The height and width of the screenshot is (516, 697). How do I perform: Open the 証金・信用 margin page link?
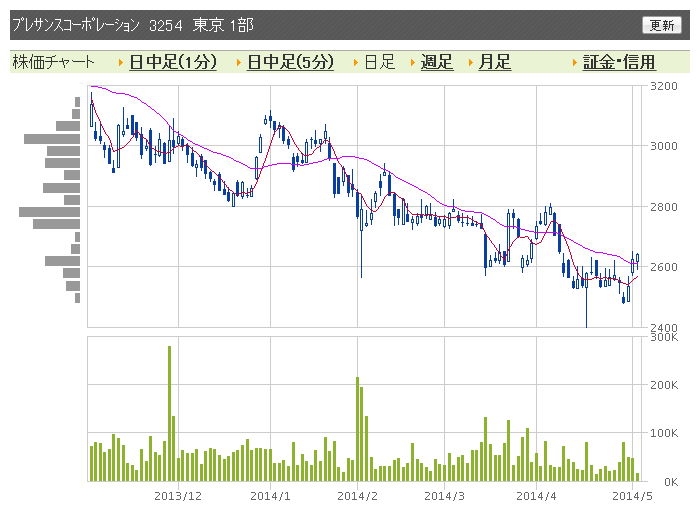[619, 62]
